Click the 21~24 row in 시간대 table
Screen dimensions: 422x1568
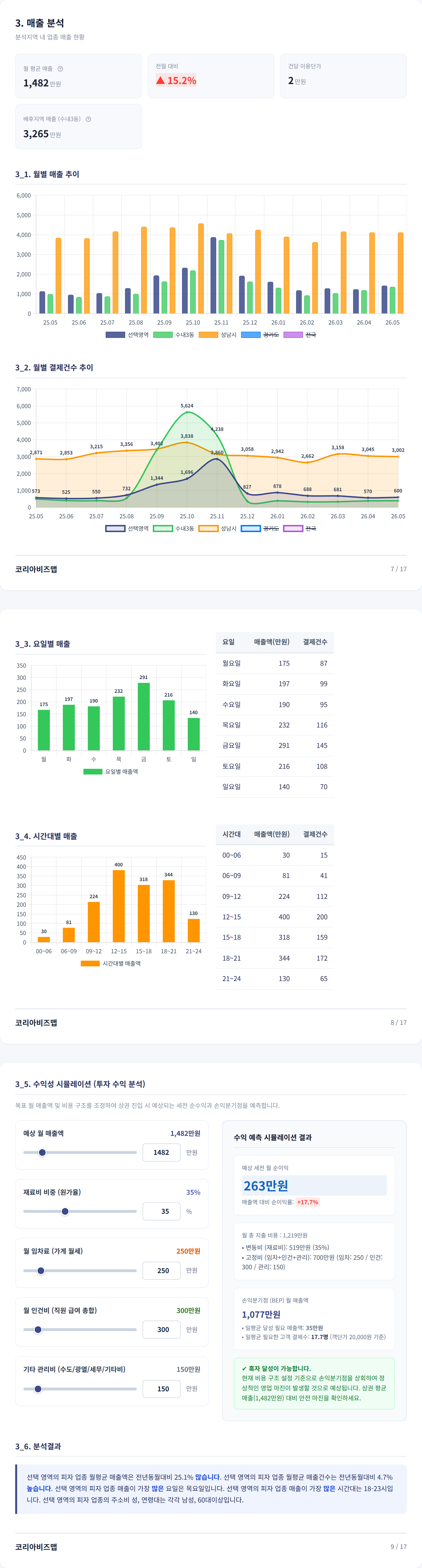point(275,979)
